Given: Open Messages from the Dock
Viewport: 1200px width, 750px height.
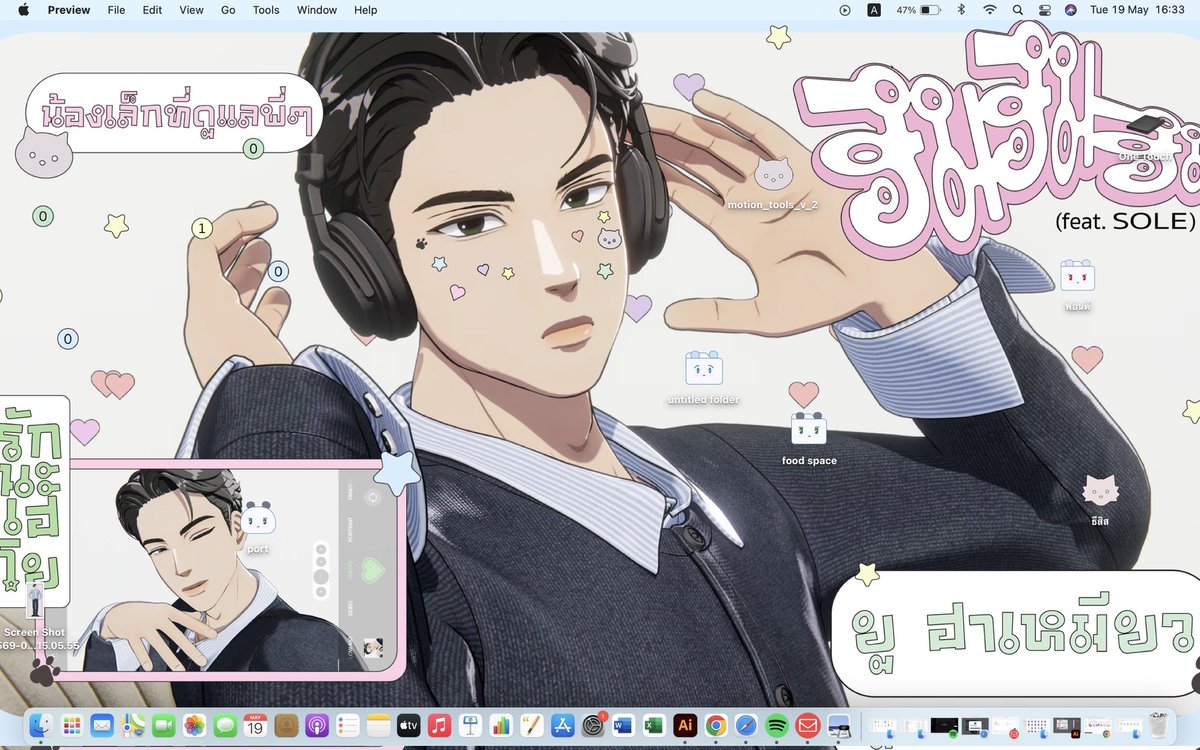Looking at the screenshot, I should click(x=224, y=725).
